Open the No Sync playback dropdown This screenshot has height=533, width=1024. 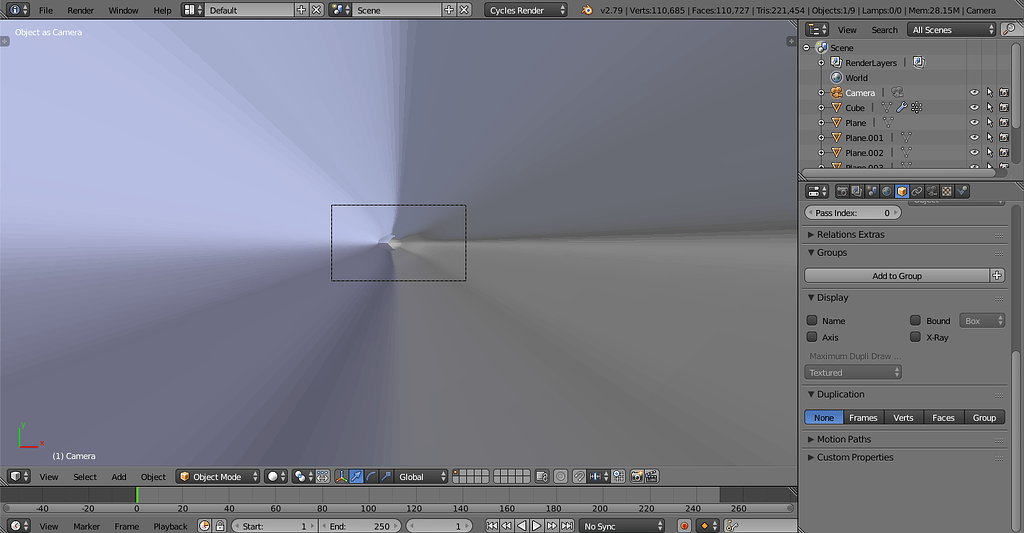[x=622, y=526]
